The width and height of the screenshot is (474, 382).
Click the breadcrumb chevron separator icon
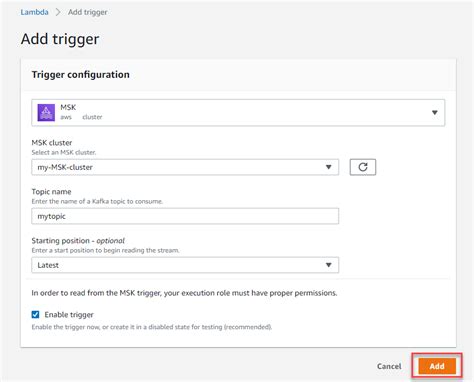[58, 12]
